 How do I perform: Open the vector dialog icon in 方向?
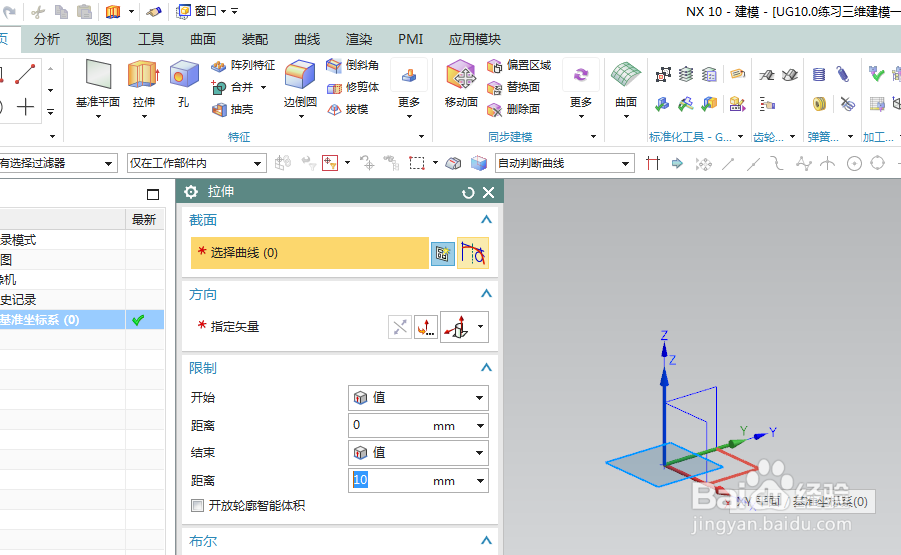426,327
